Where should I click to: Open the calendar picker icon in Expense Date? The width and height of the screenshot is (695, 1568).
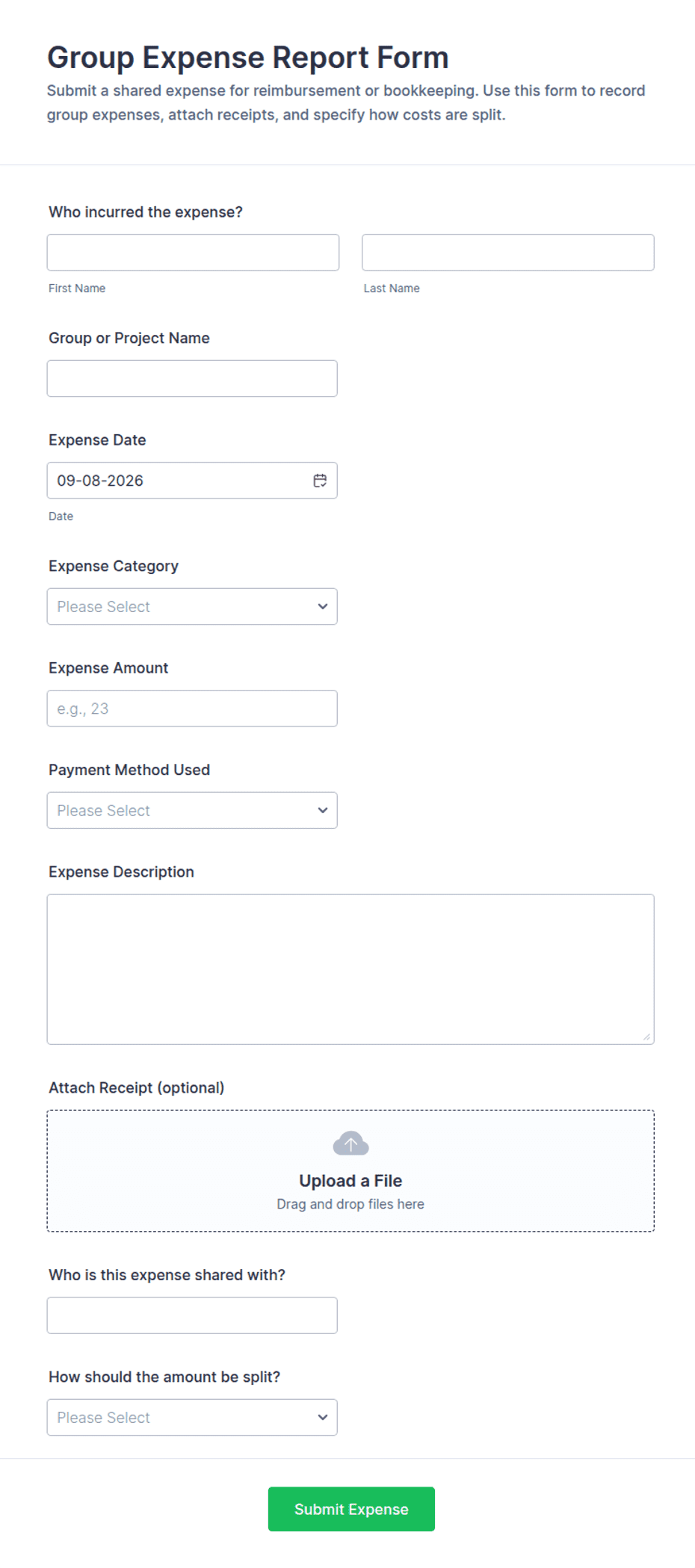(320, 481)
